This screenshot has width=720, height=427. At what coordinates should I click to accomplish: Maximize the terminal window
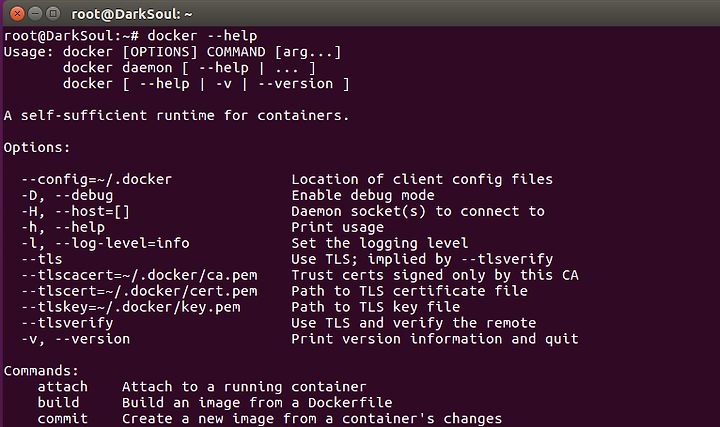(x=53, y=14)
